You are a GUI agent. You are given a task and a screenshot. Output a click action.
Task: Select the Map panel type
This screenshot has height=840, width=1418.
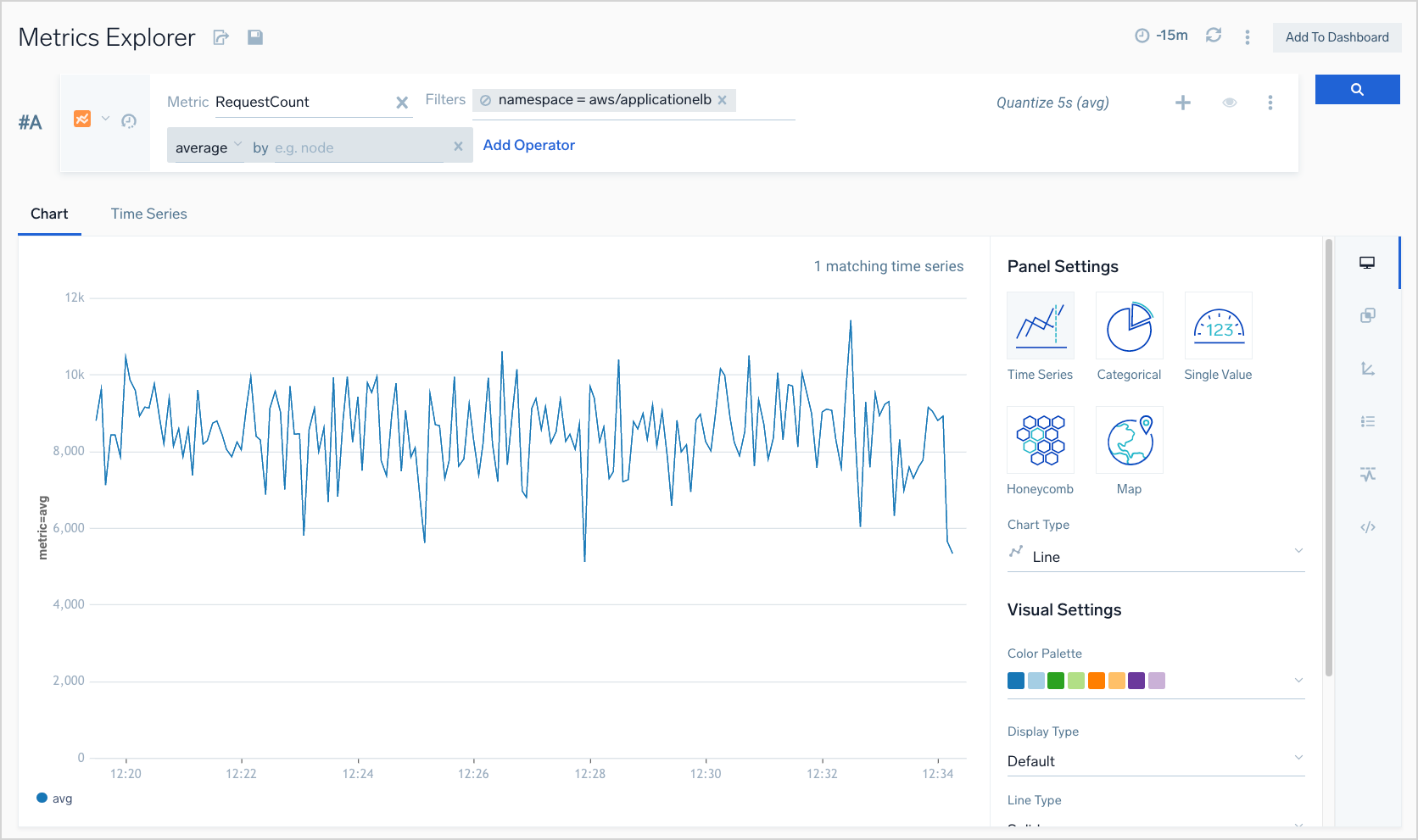pos(1129,441)
